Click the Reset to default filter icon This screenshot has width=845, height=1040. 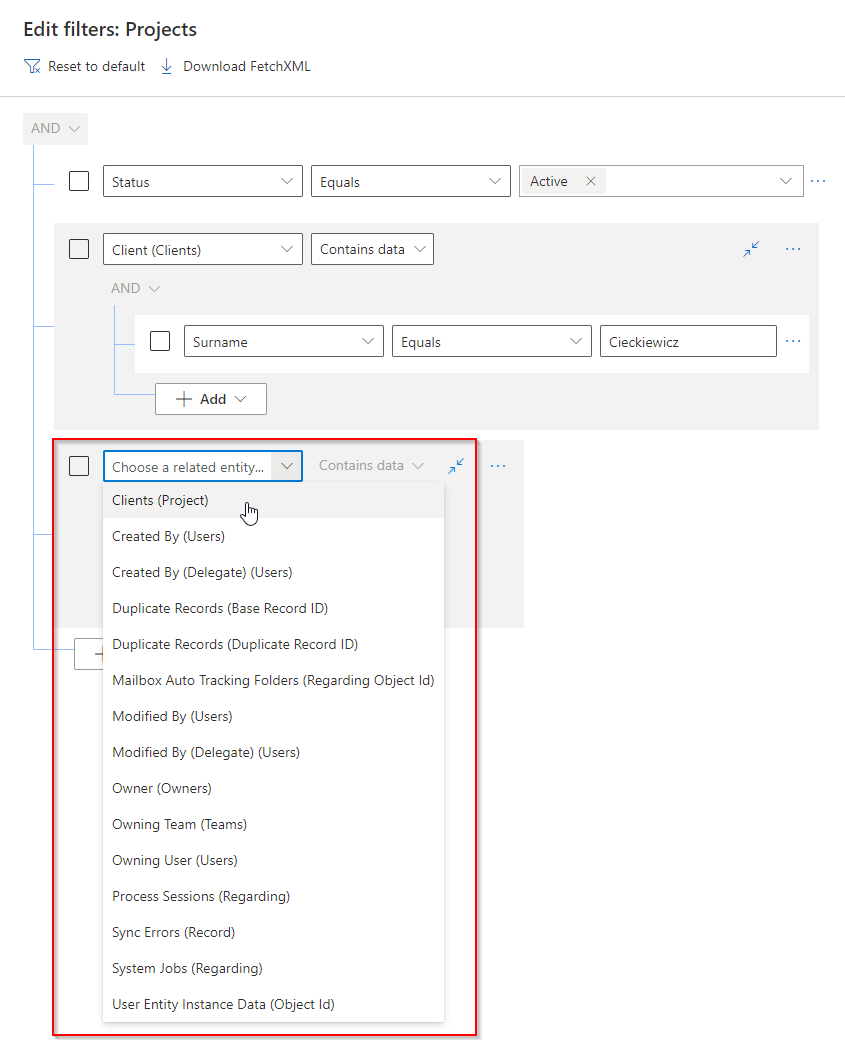click(x=32, y=66)
